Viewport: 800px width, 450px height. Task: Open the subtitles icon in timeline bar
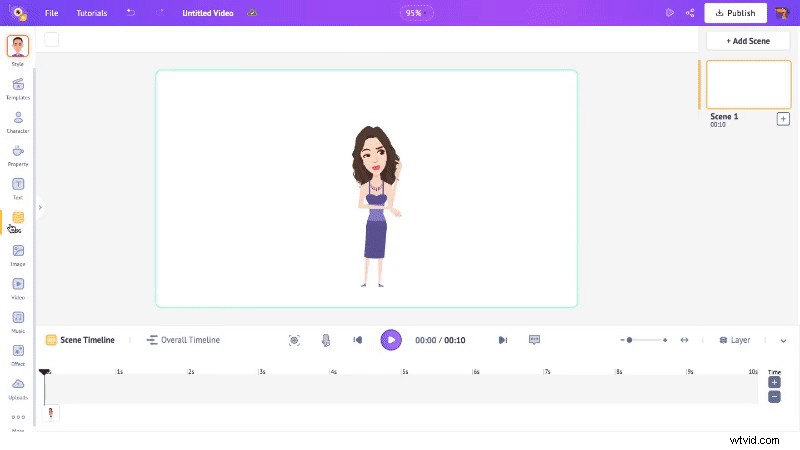click(534, 340)
